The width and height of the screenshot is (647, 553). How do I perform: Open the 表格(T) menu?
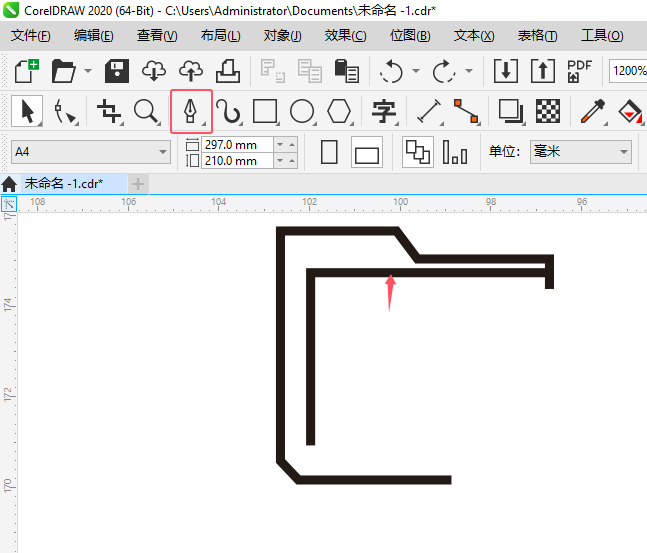[x=537, y=36]
